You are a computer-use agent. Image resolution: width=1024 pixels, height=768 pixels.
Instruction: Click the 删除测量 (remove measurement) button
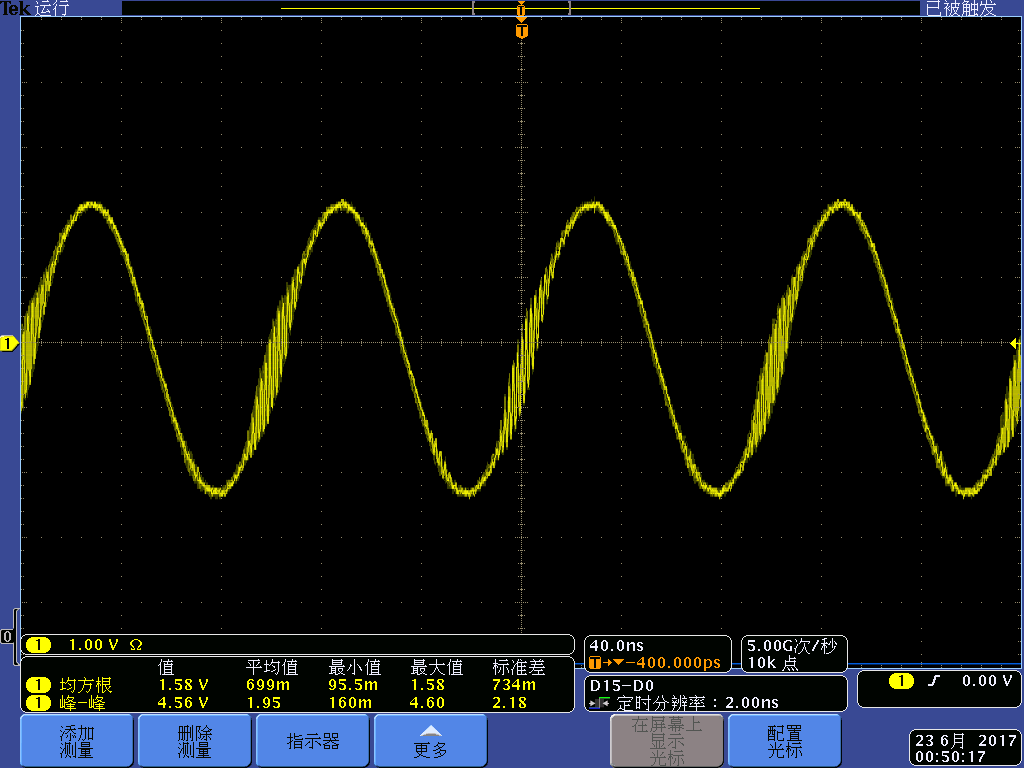(195, 741)
